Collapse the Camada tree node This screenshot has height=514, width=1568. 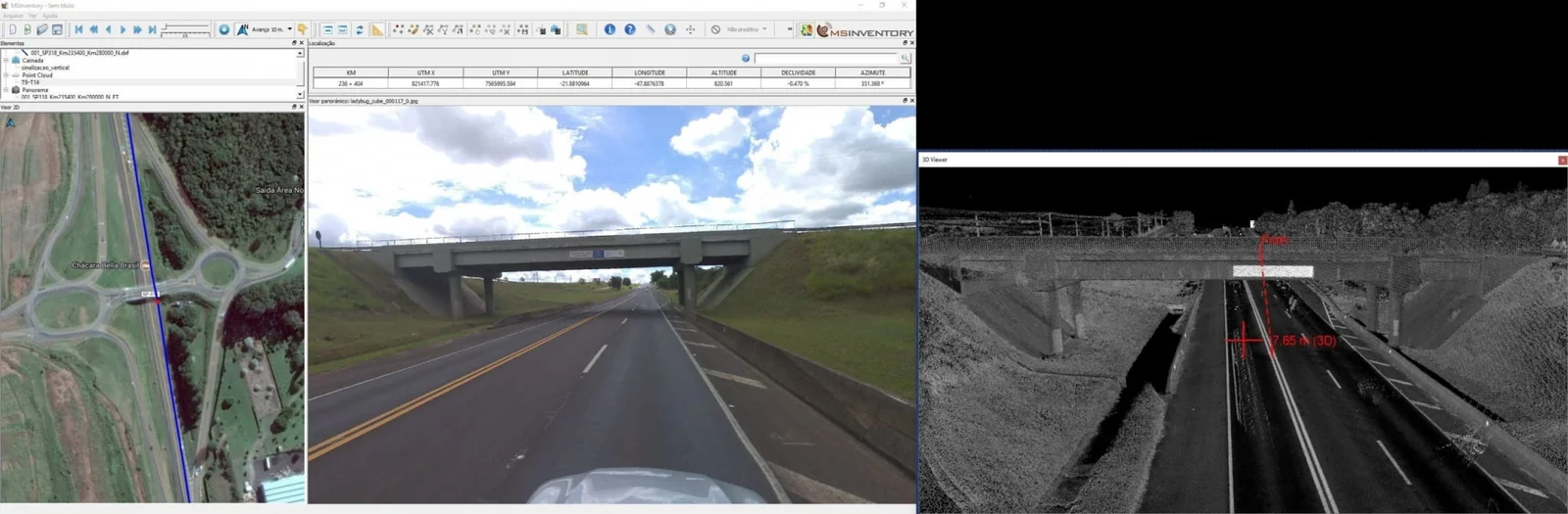click(6, 61)
